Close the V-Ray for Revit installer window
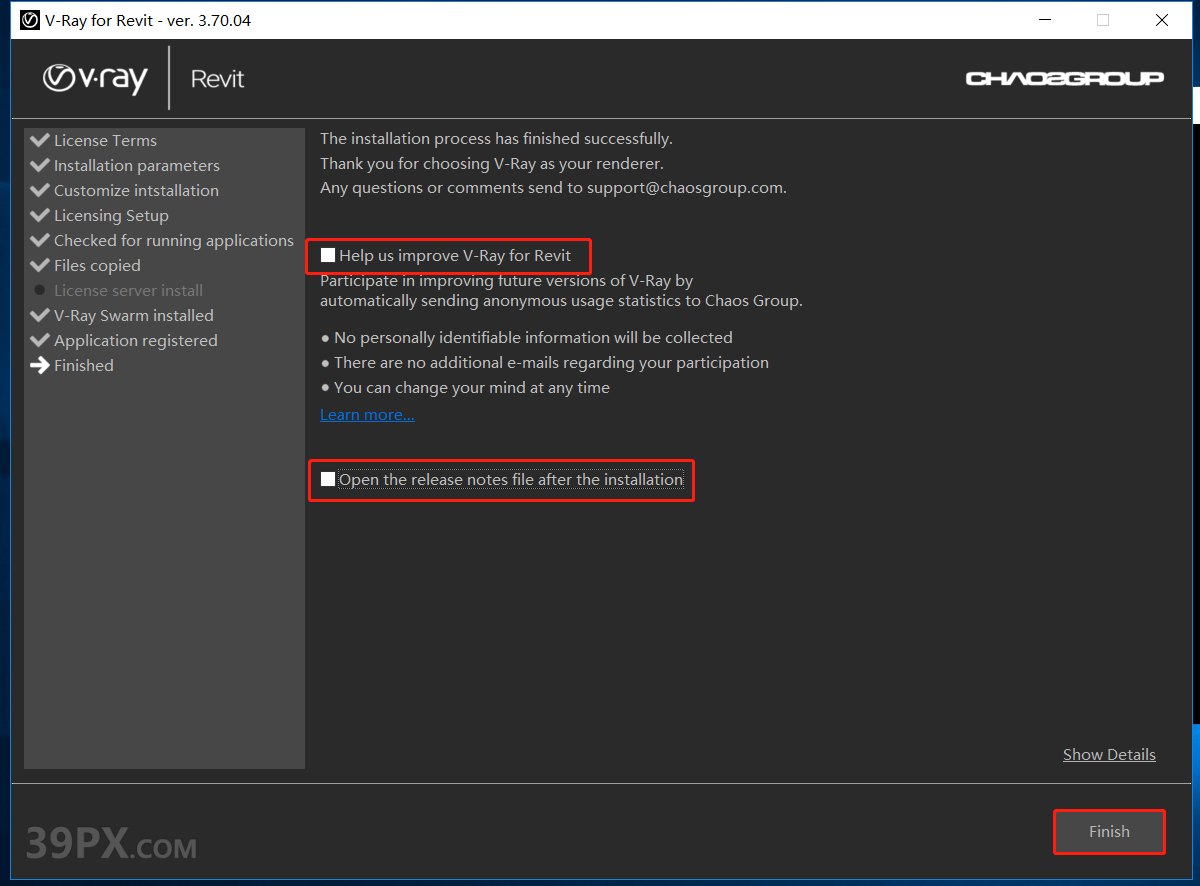This screenshot has width=1200, height=886. pos(1161,20)
